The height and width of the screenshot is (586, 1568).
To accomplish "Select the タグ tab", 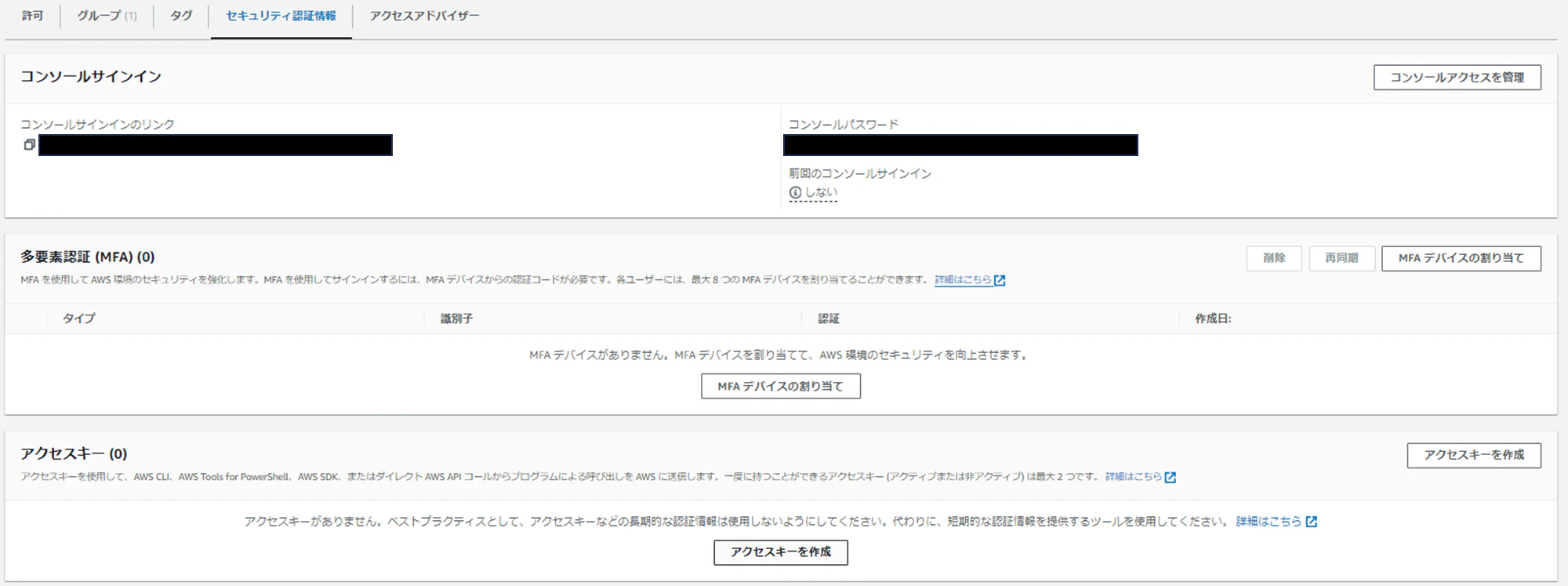I will coord(181,16).
